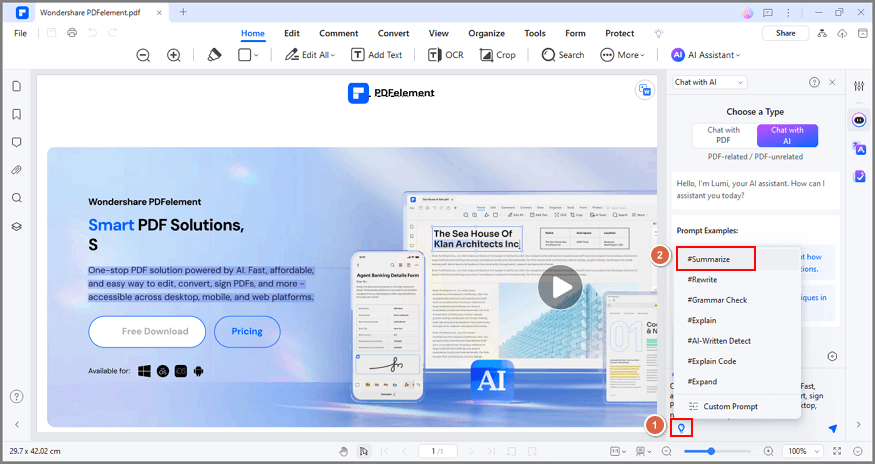This screenshot has width=875, height=464.
Task: Play the PDFelement promo video
Action: (x=560, y=288)
